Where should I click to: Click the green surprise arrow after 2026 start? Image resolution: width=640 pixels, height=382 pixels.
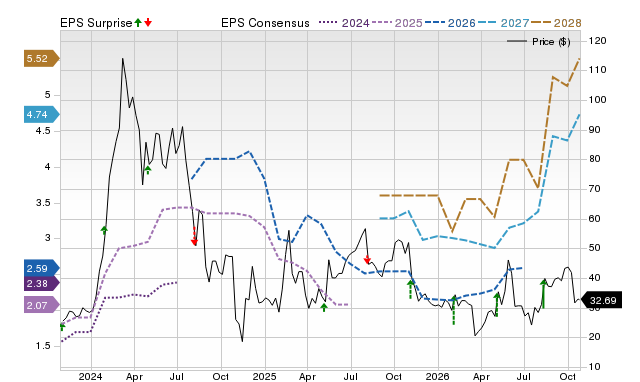(x=454, y=310)
